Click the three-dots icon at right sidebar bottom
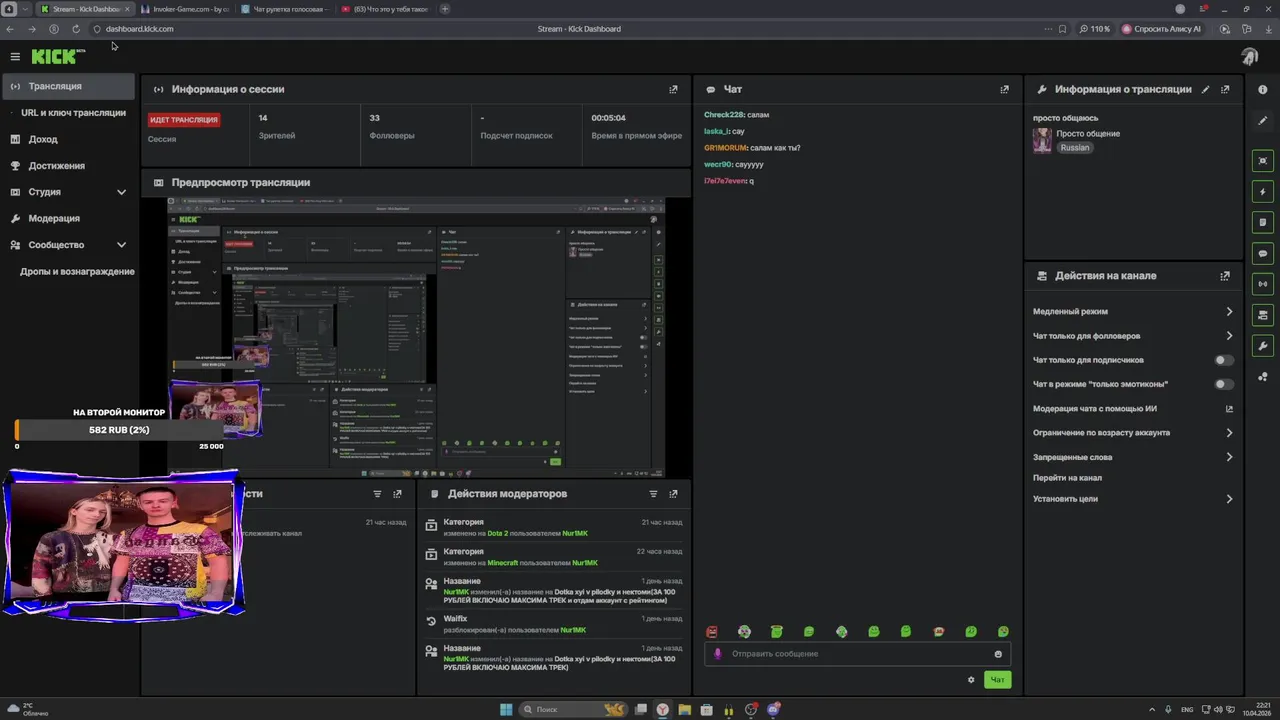 (1263, 377)
